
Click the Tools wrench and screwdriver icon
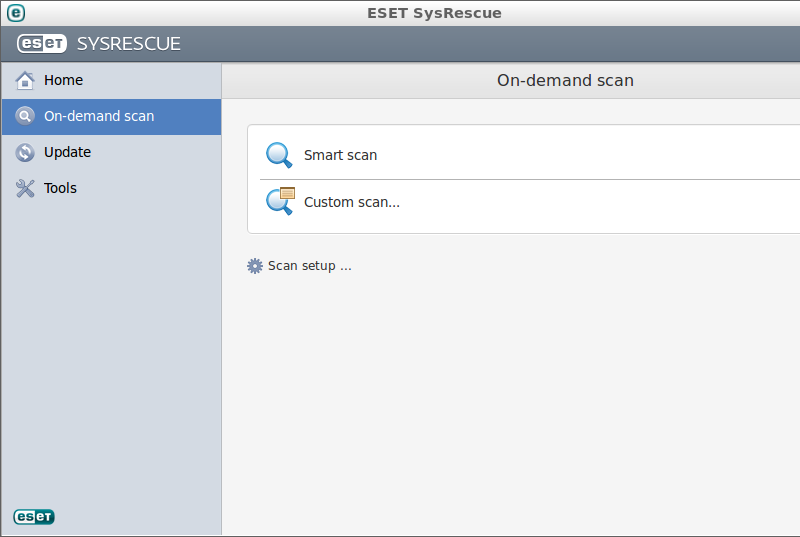point(25,188)
